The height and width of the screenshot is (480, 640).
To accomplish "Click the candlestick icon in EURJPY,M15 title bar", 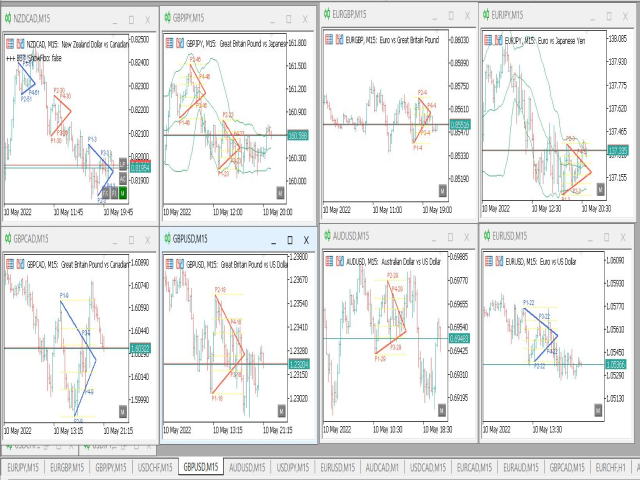I will (486, 15).
